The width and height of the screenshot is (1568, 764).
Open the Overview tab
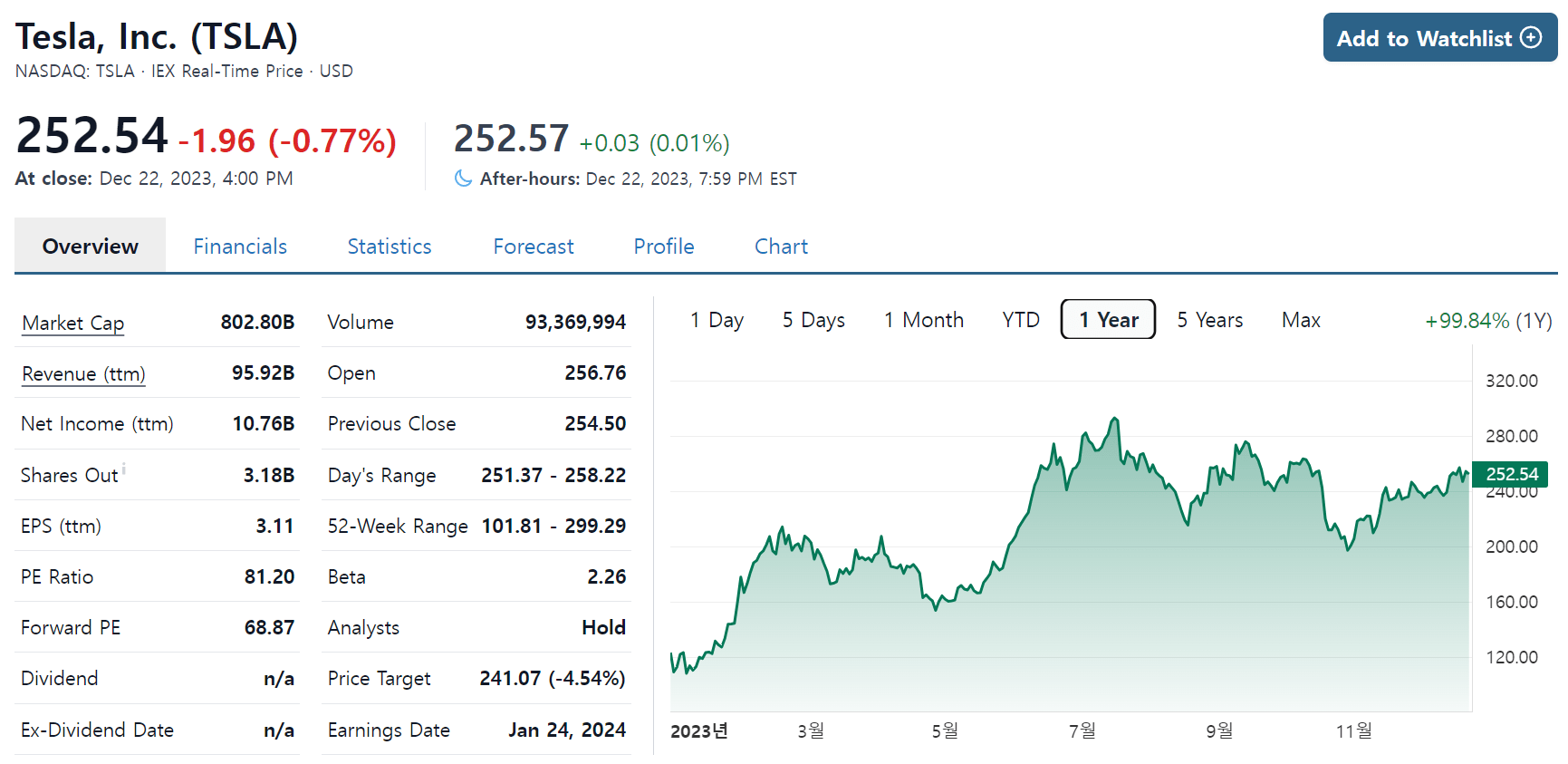point(90,246)
